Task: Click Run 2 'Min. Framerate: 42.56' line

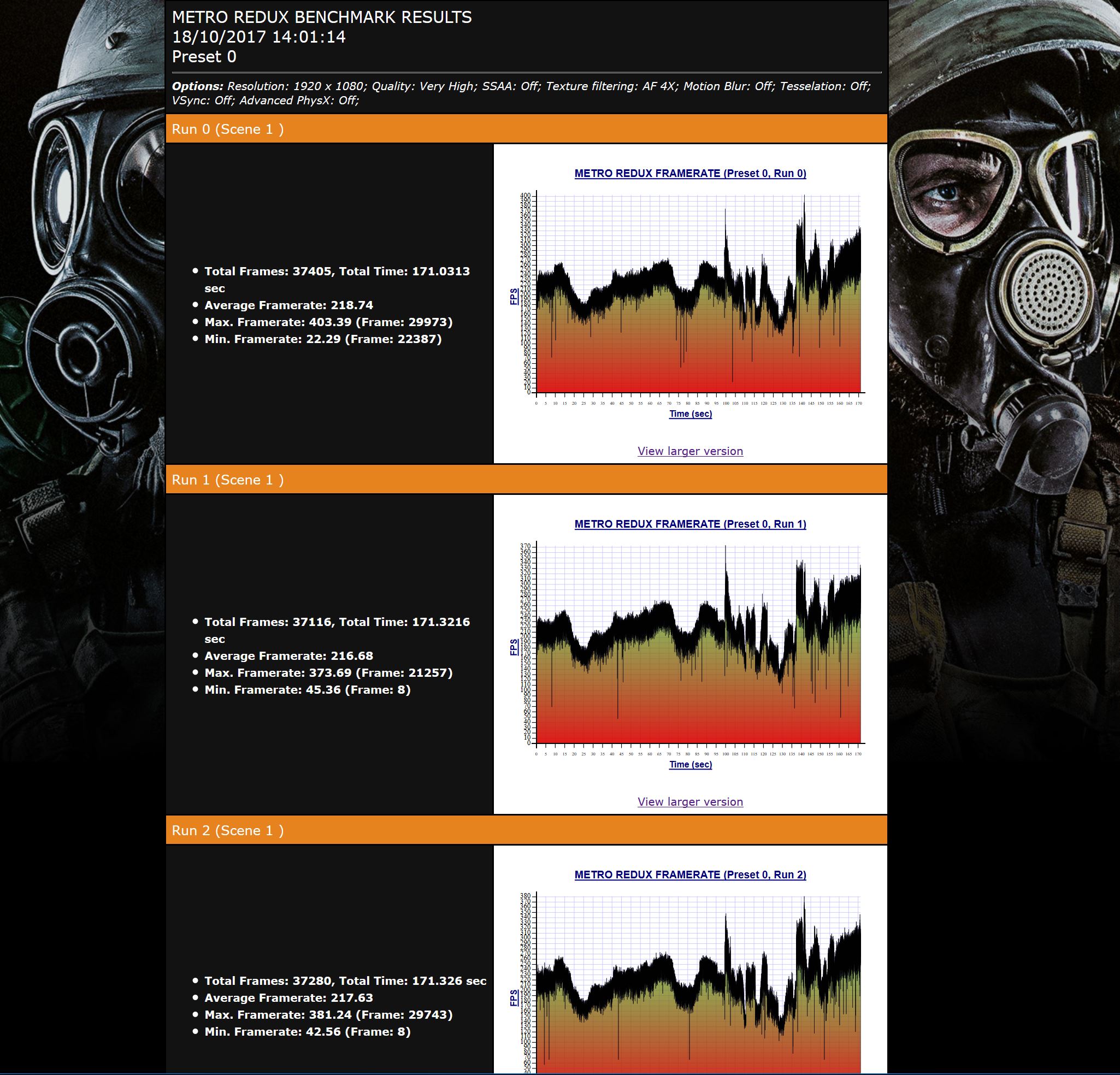Action: (308, 1032)
